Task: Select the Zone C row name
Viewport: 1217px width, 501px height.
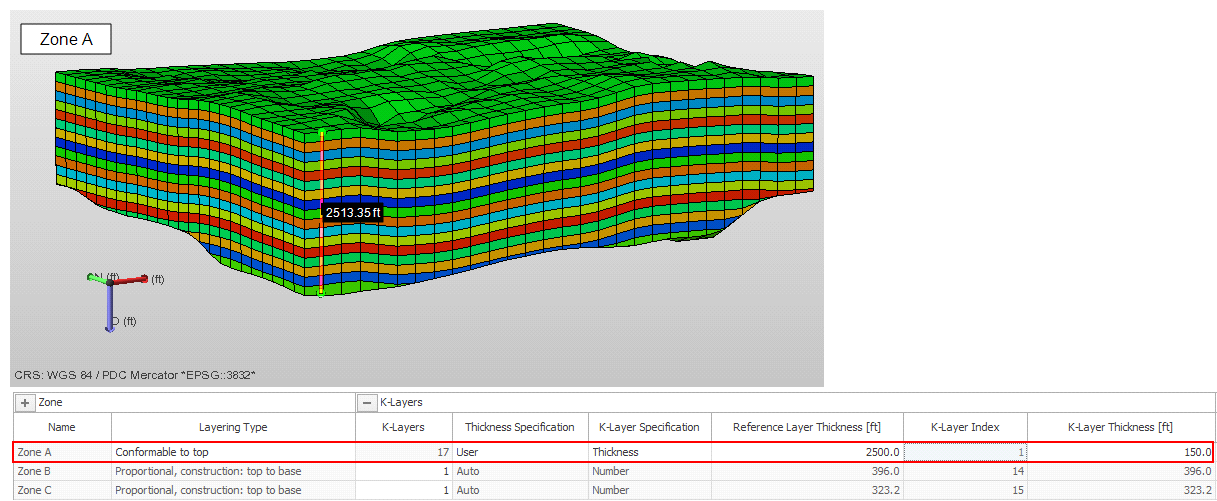Action: pos(35,490)
